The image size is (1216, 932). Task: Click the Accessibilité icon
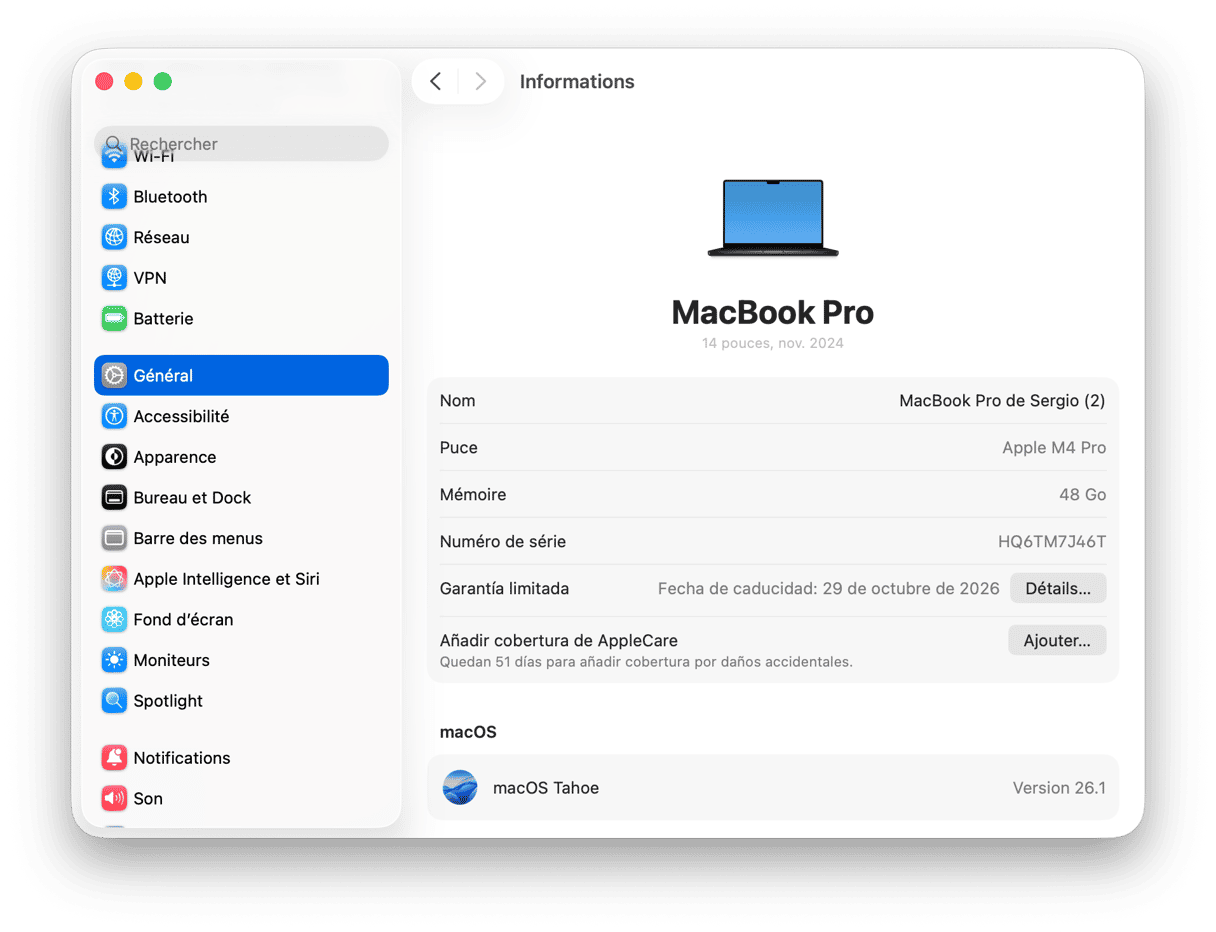[x=114, y=417]
